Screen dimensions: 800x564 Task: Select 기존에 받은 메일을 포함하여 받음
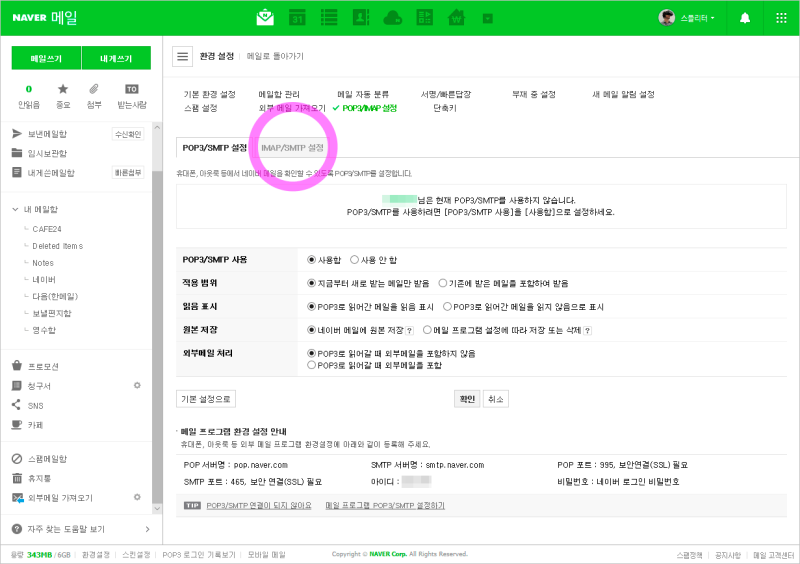(442, 283)
